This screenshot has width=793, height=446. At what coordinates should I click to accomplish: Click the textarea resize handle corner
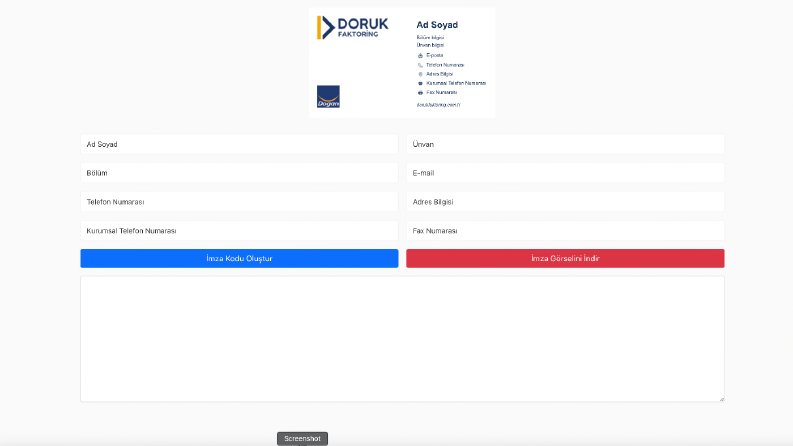(722, 399)
